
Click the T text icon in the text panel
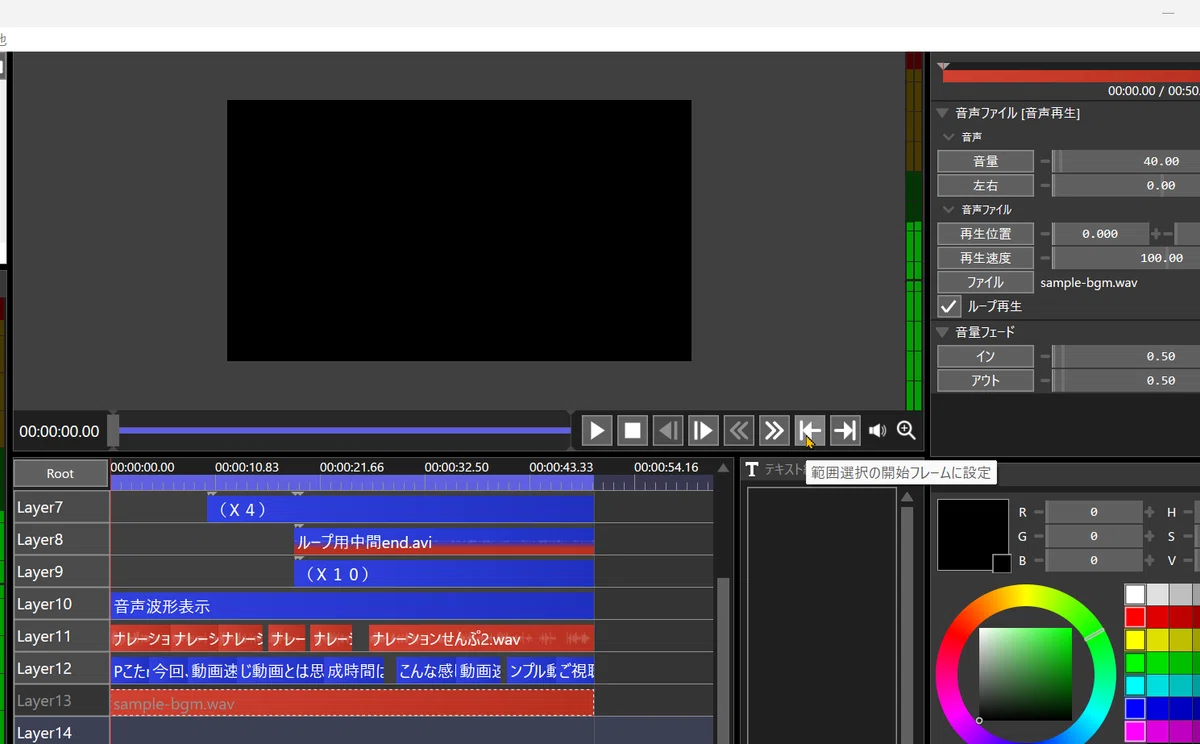tap(752, 469)
